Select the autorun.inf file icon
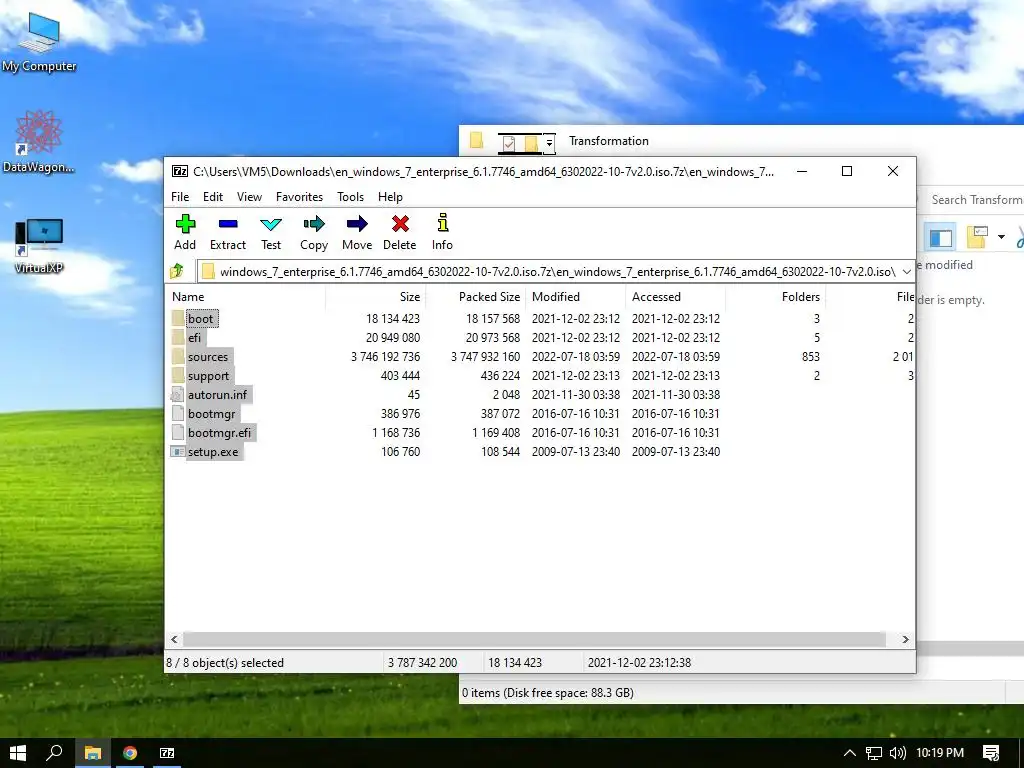Viewport: 1024px width, 768px height. (x=177, y=394)
